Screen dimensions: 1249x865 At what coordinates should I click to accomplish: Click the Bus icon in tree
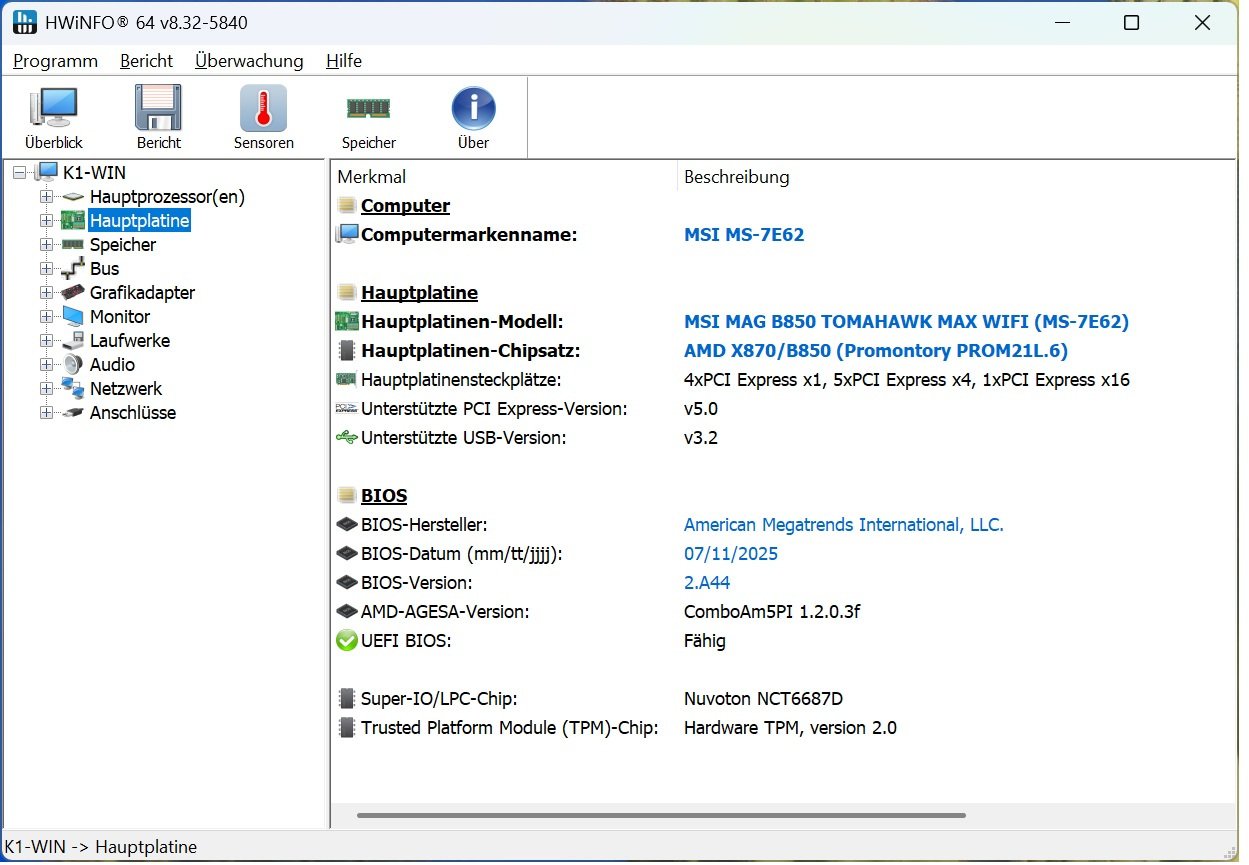click(72, 269)
